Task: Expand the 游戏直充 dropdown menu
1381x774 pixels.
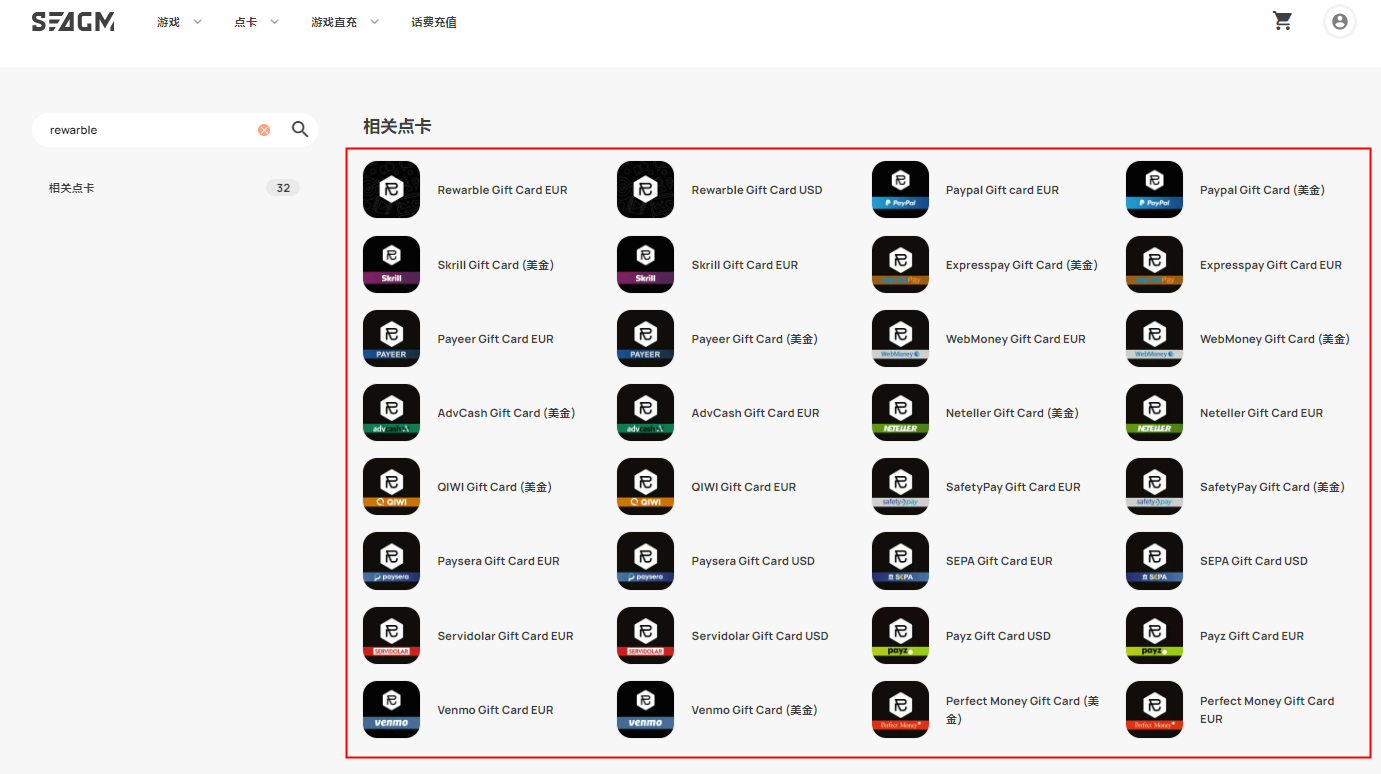Action: [345, 22]
